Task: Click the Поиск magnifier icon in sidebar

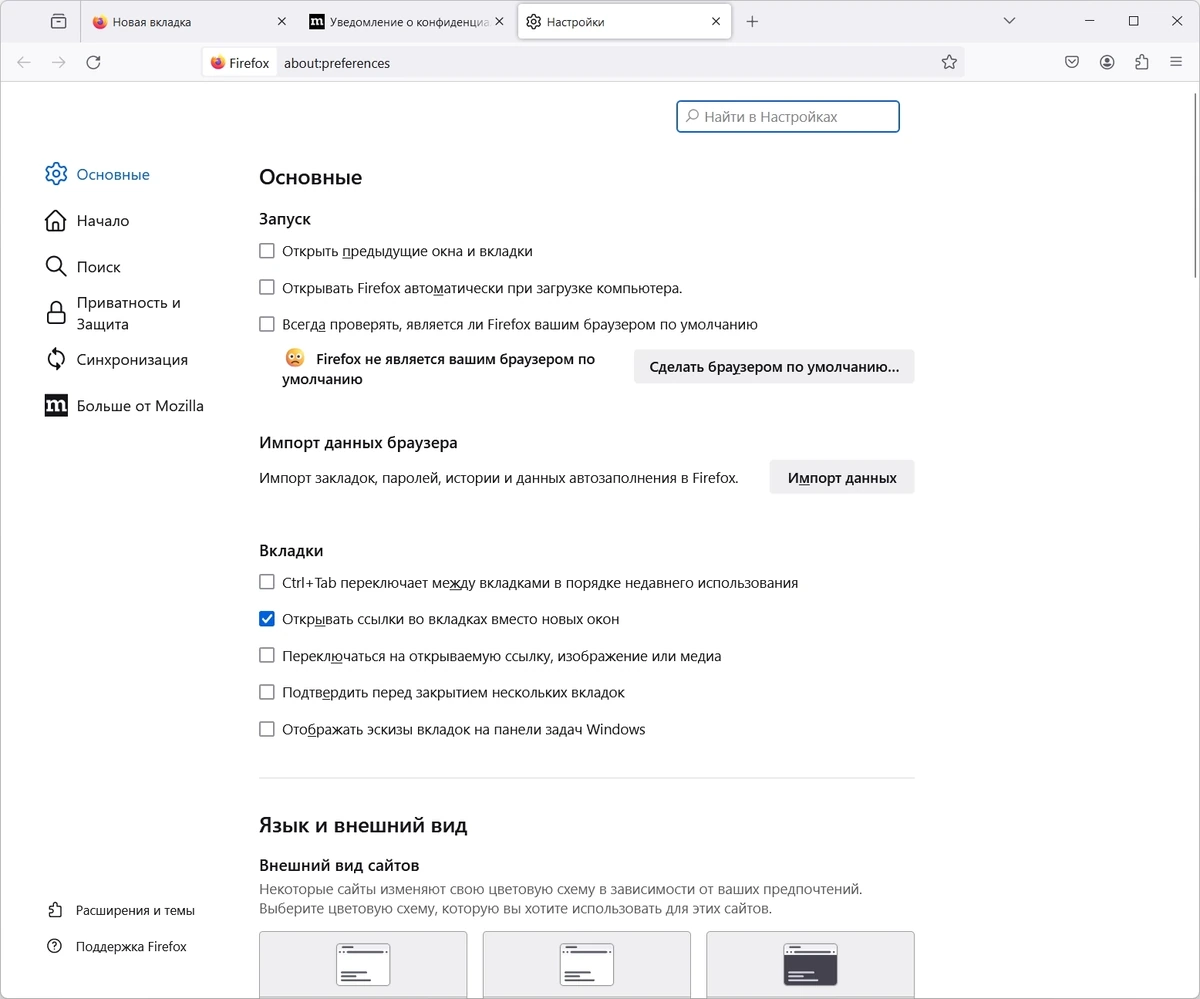Action: [56, 267]
